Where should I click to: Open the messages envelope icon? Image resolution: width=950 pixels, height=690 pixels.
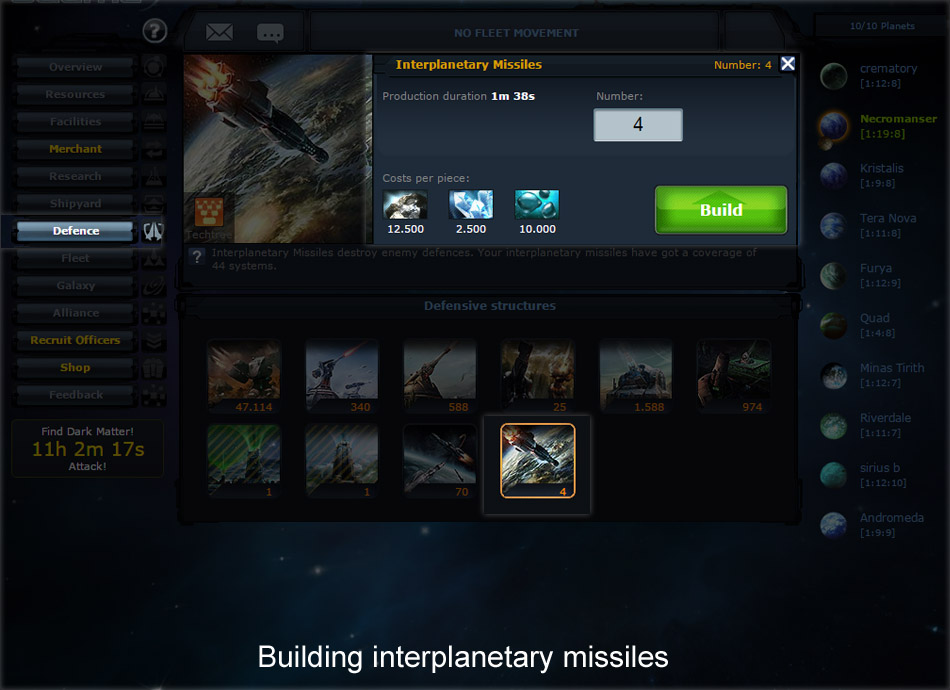219,32
